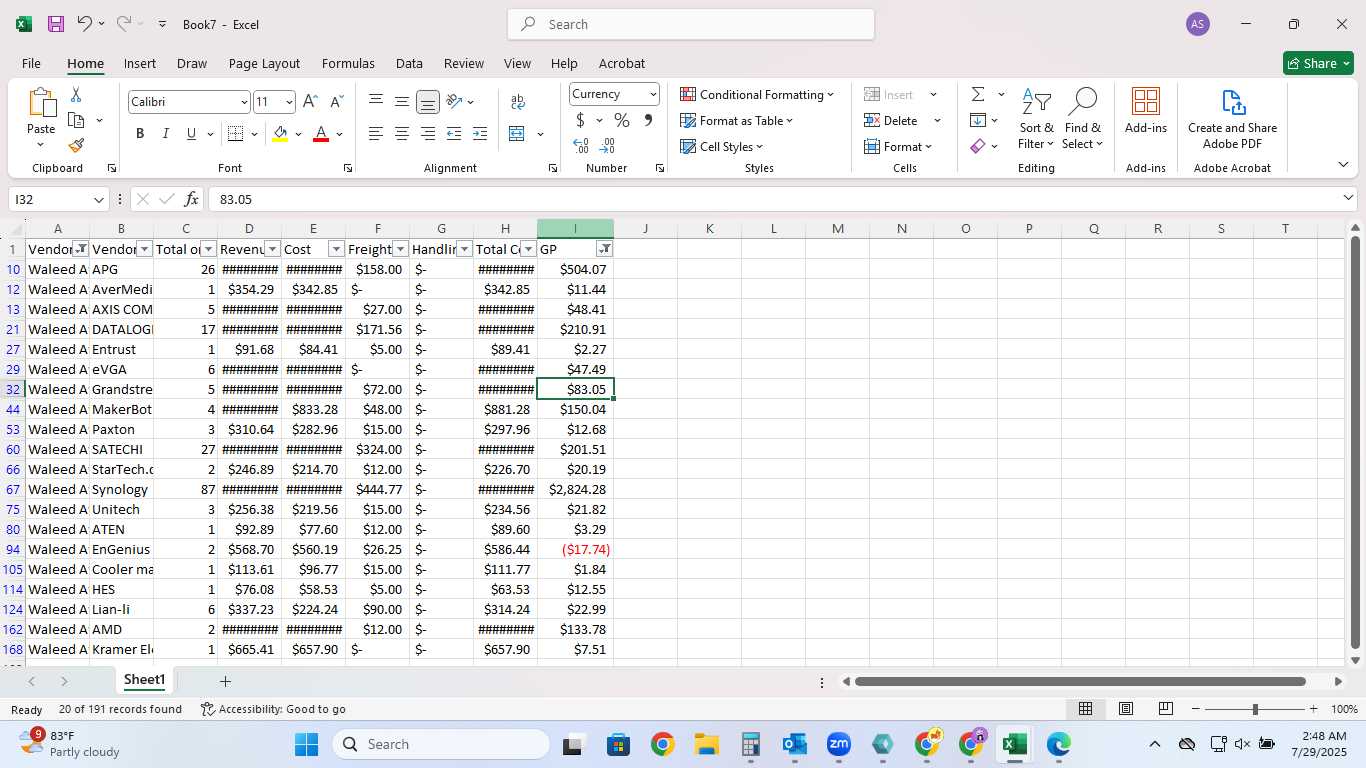Click Increase Decimal icon

click(581, 145)
